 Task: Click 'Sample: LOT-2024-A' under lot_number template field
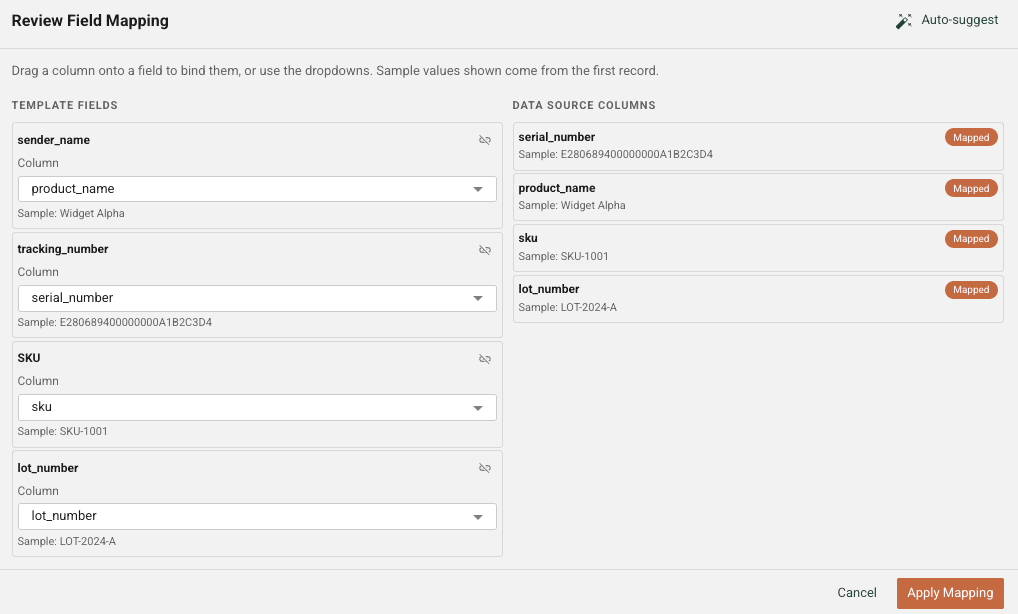[x=66, y=541]
